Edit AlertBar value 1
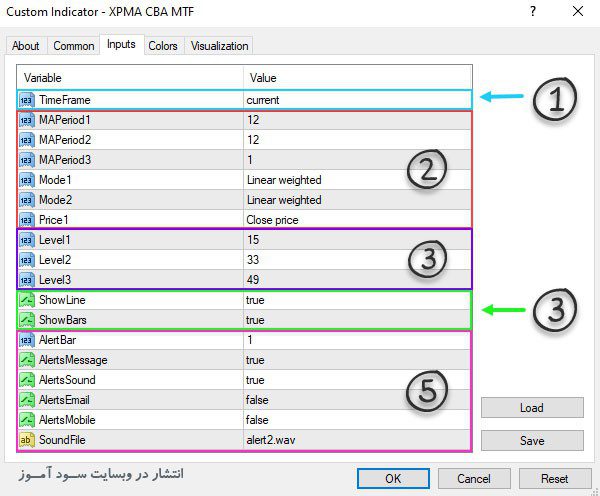The image size is (600, 496). point(357,340)
